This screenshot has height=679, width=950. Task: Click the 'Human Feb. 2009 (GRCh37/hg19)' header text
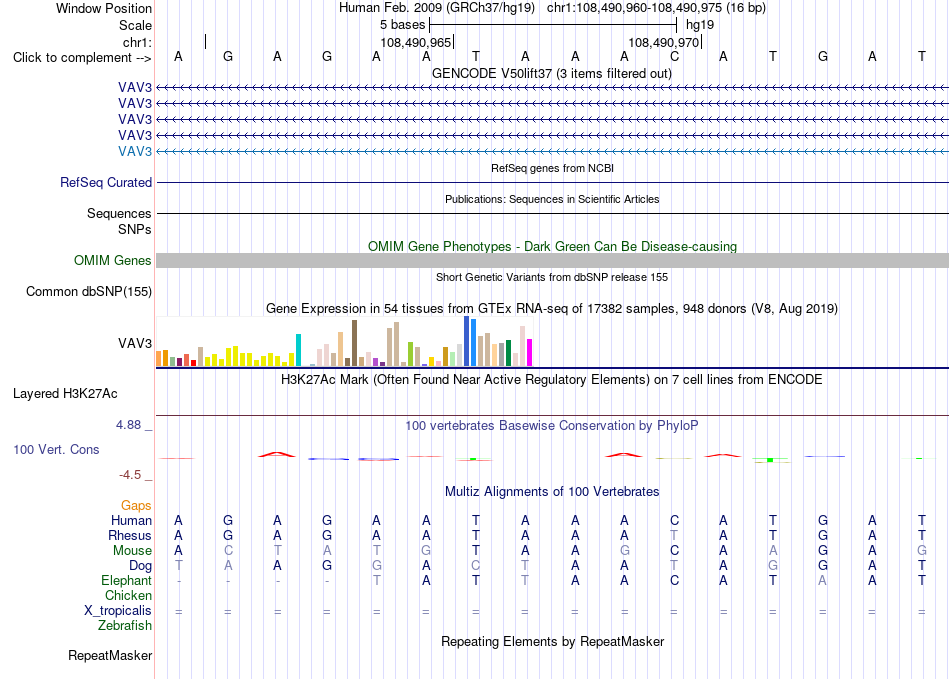click(x=437, y=8)
